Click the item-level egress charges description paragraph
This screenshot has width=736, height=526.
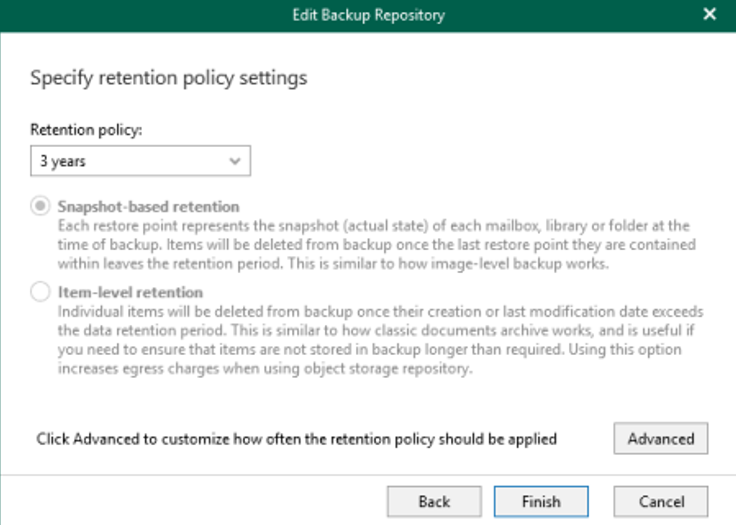click(380, 340)
